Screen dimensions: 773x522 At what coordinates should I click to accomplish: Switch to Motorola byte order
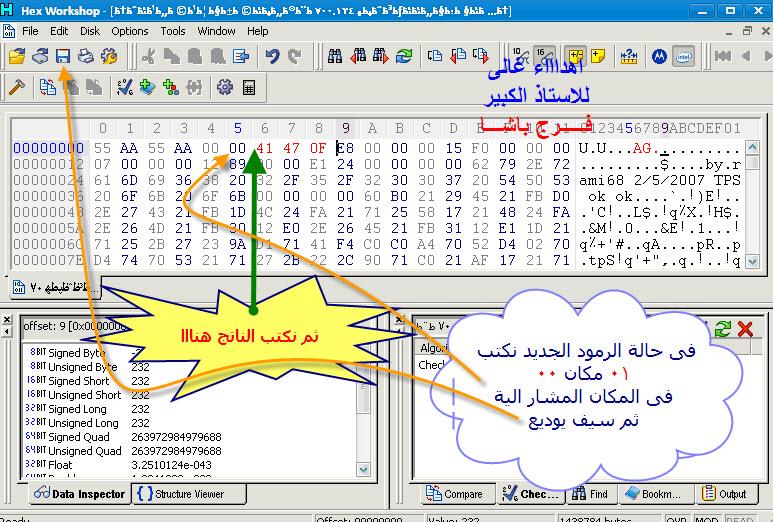tap(660, 56)
